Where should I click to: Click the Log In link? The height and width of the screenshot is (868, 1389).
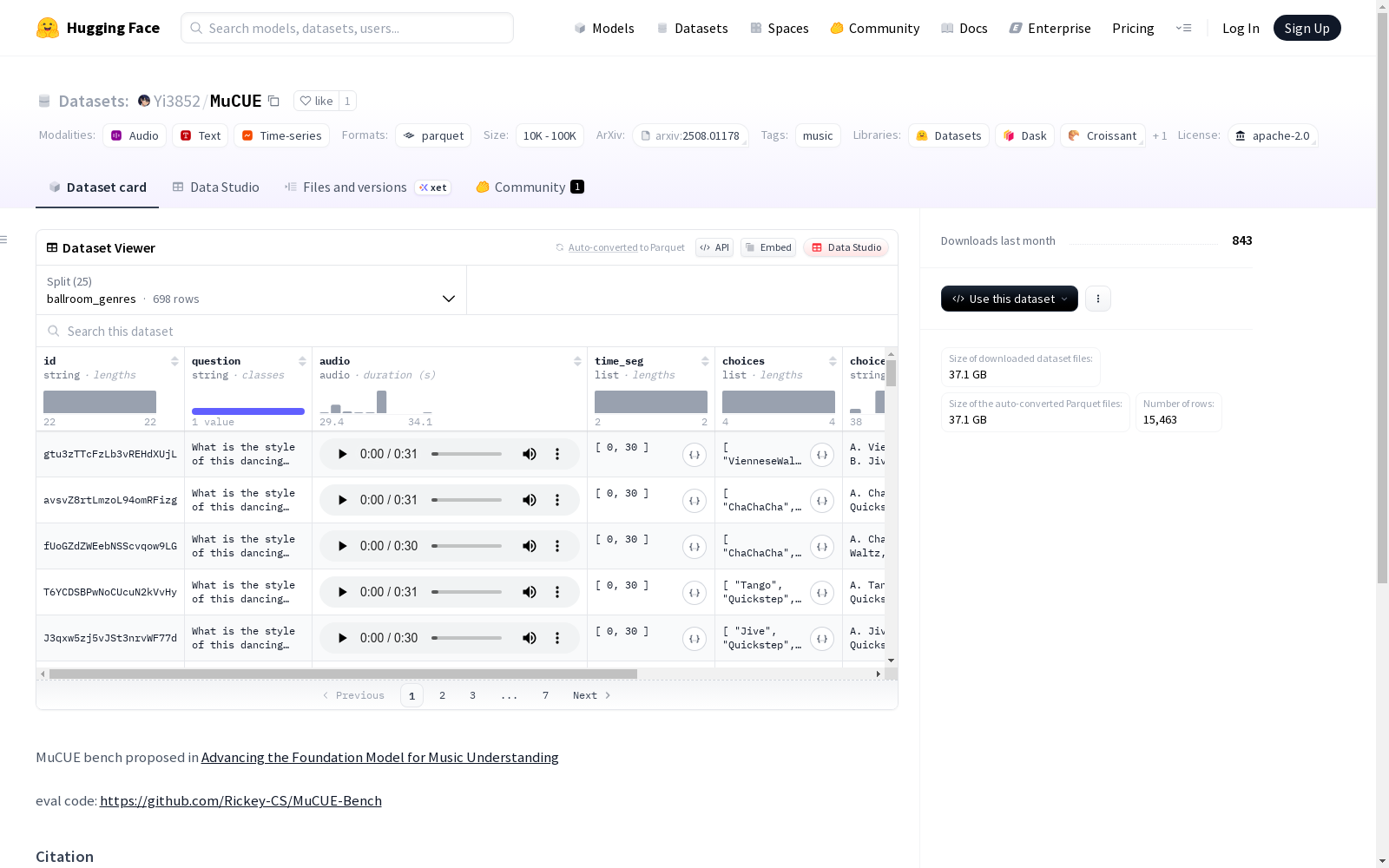[1241, 28]
